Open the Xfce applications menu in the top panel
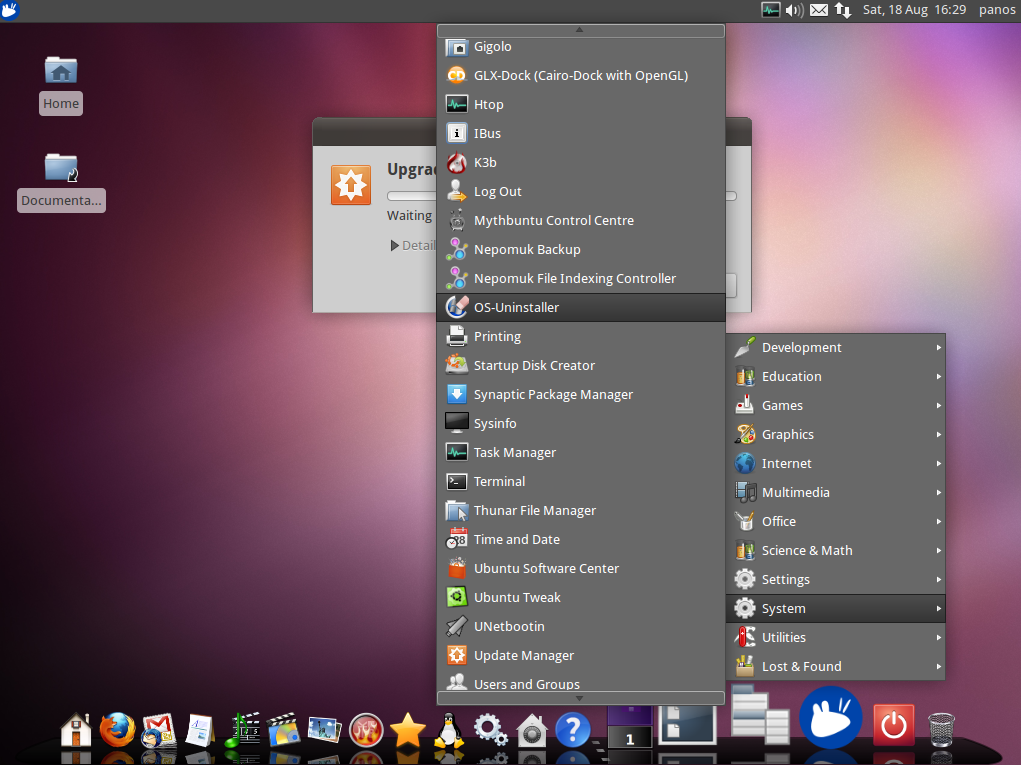The image size is (1021, 765). coord(10,10)
